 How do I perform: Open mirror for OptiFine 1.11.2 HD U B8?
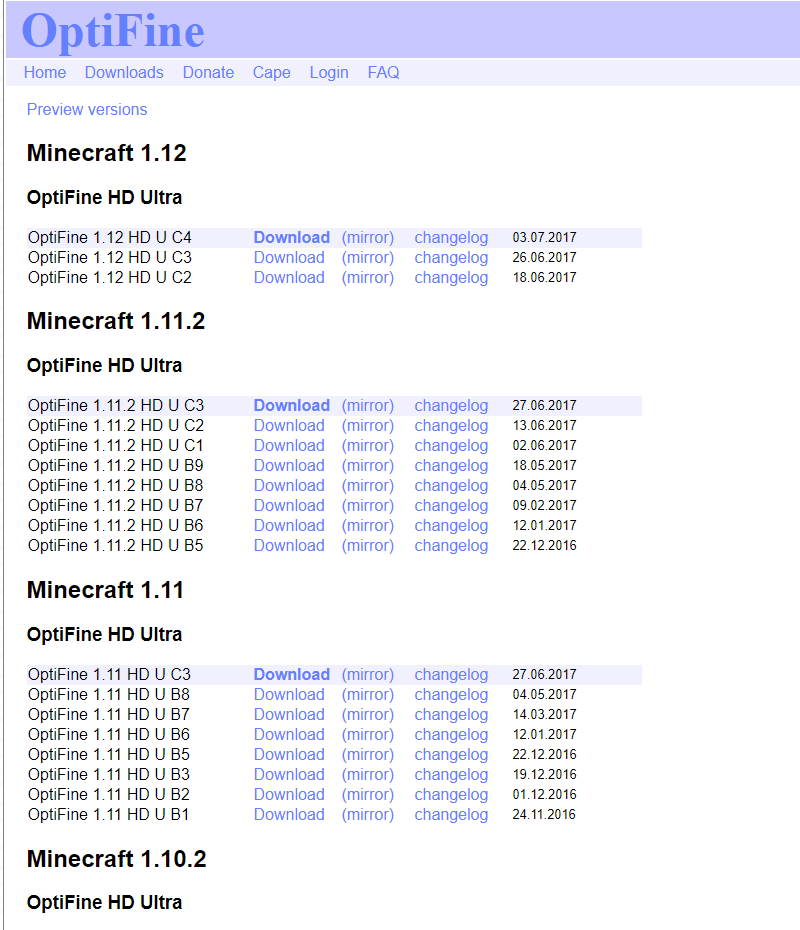pos(368,486)
